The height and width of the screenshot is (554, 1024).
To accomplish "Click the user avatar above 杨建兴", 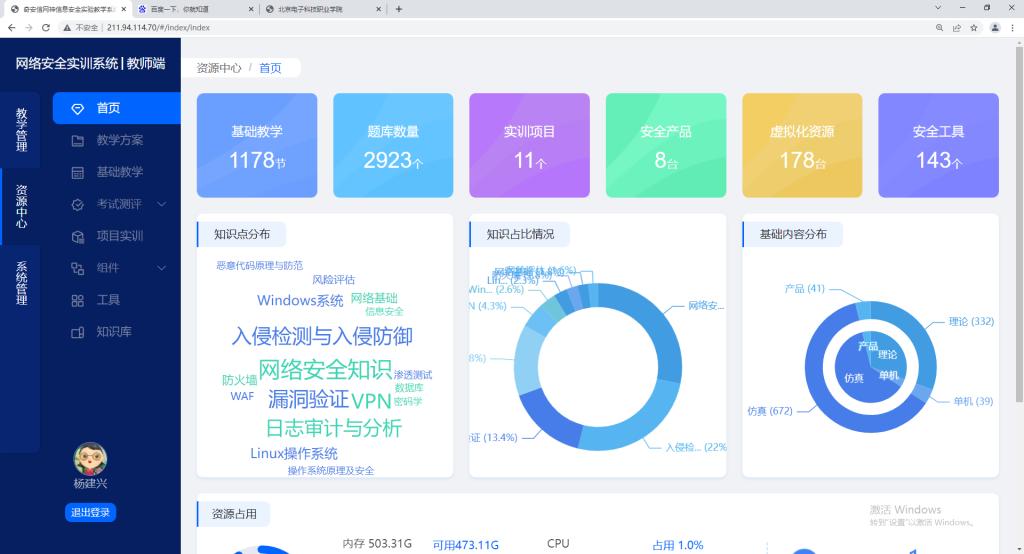I will pyautogui.click(x=90, y=459).
